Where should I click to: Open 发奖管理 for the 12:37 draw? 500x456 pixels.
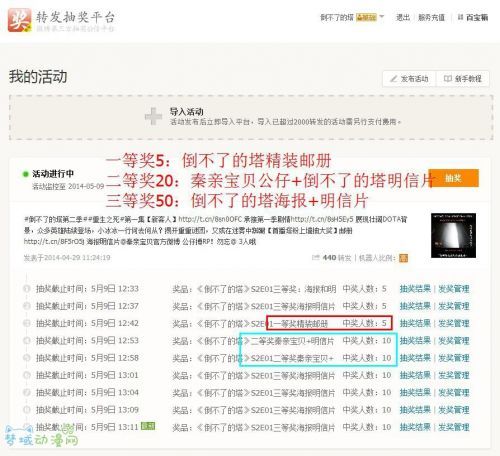click(x=454, y=306)
